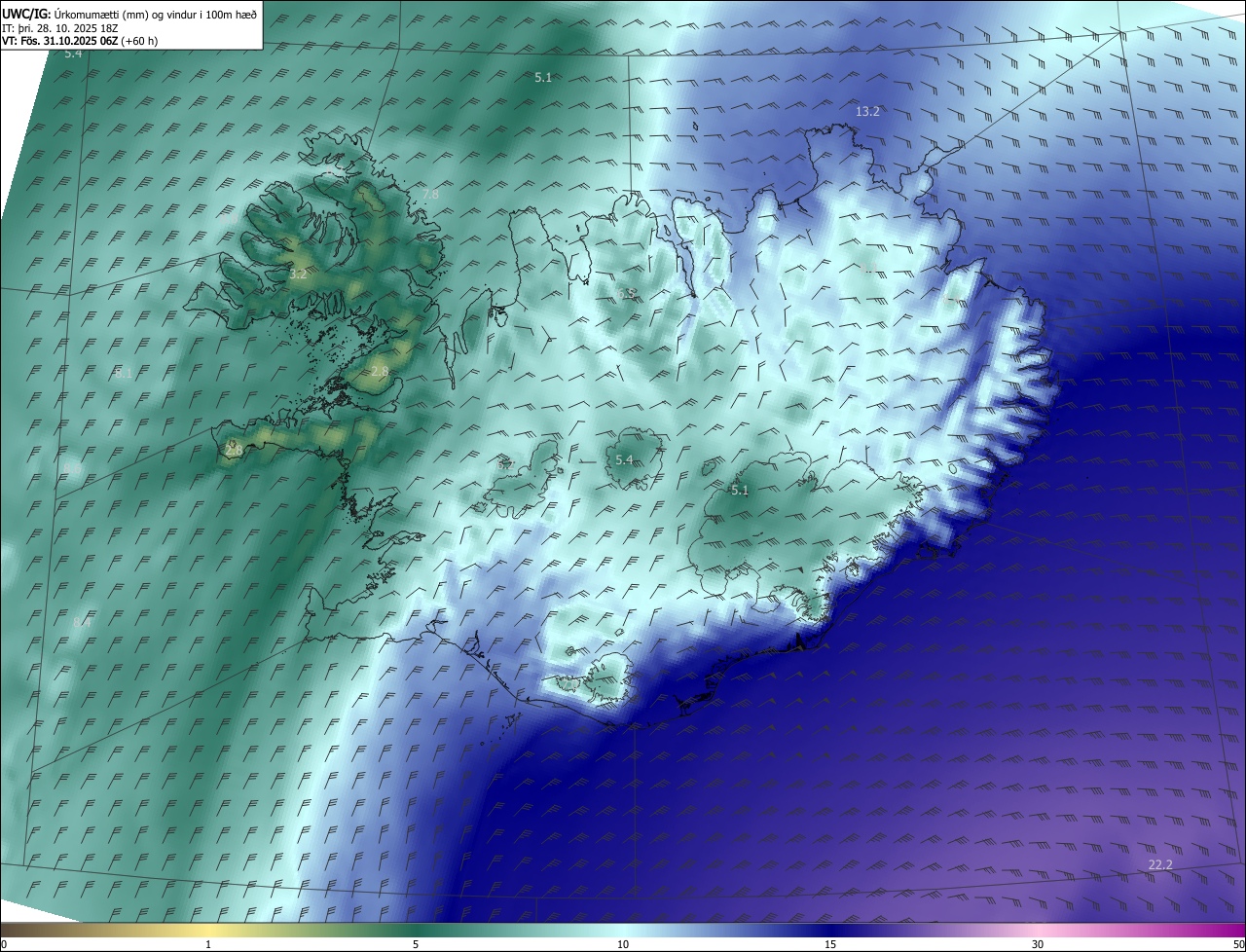Click the 13.2 value label on the map
The image size is (1246, 952).
coord(867,112)
